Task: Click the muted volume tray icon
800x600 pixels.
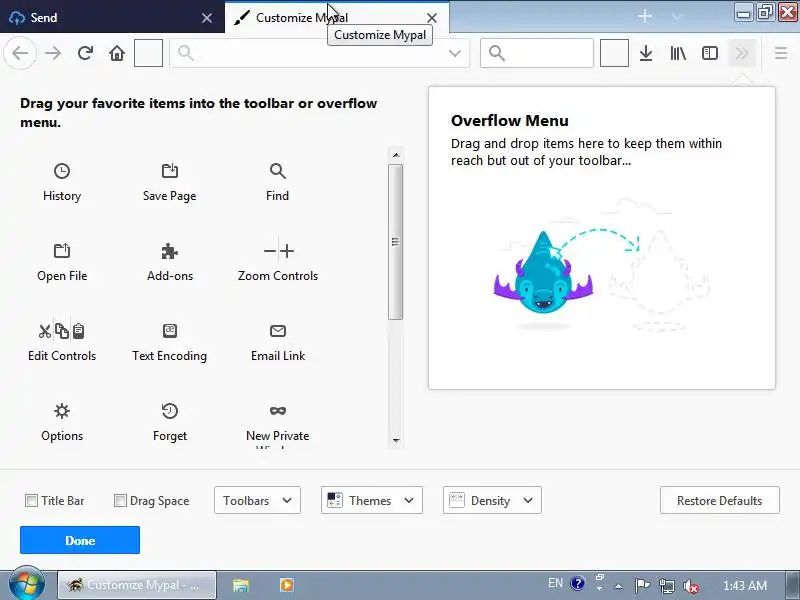Action: coord(691,585)
